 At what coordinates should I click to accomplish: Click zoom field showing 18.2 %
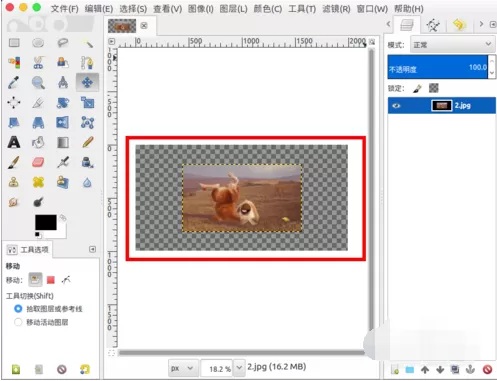(217, 369)
